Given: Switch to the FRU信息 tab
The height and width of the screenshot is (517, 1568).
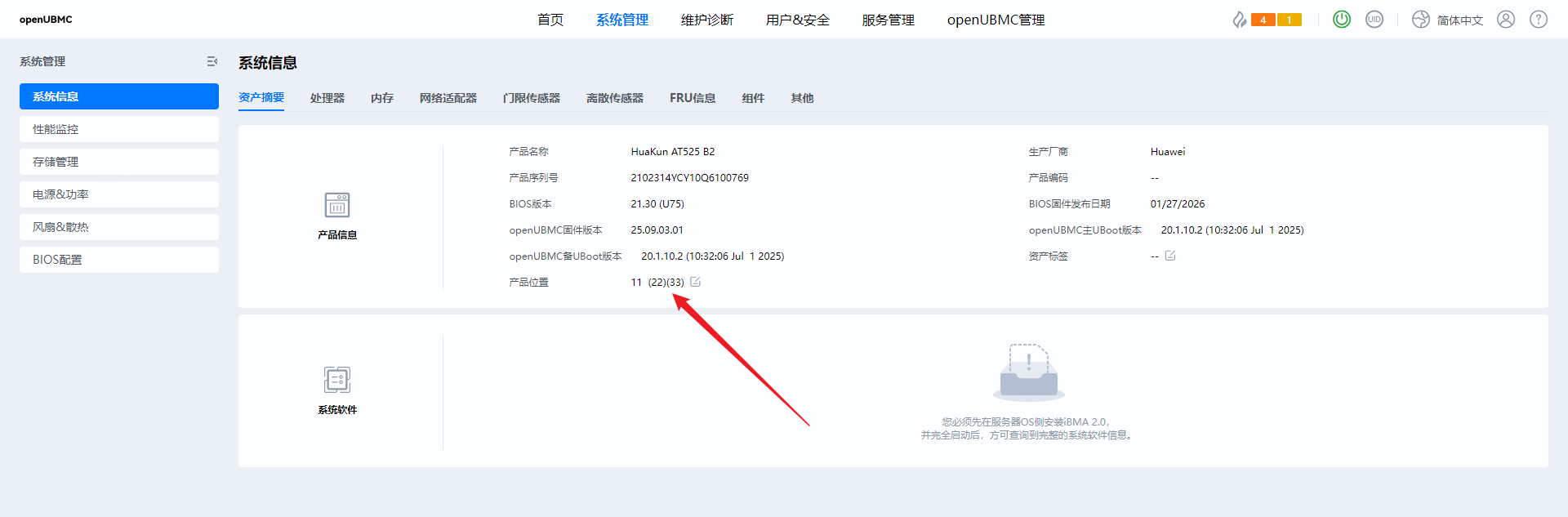Looking at the screenshot, I should [x=693, y=98].
